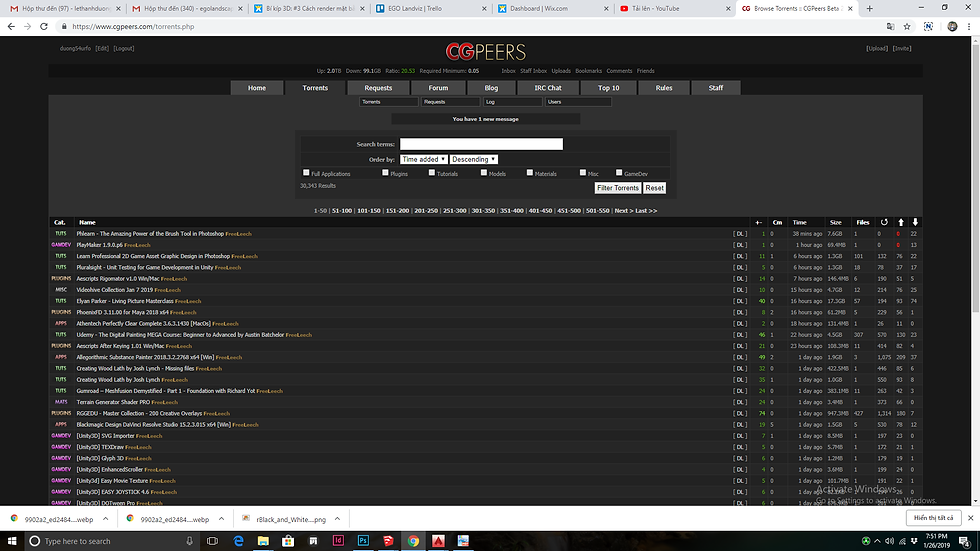Viewport: 980px width, 551px height.
Task: Click the CGPeers logo
Action: pyautogui.click(x=486, y=51)
